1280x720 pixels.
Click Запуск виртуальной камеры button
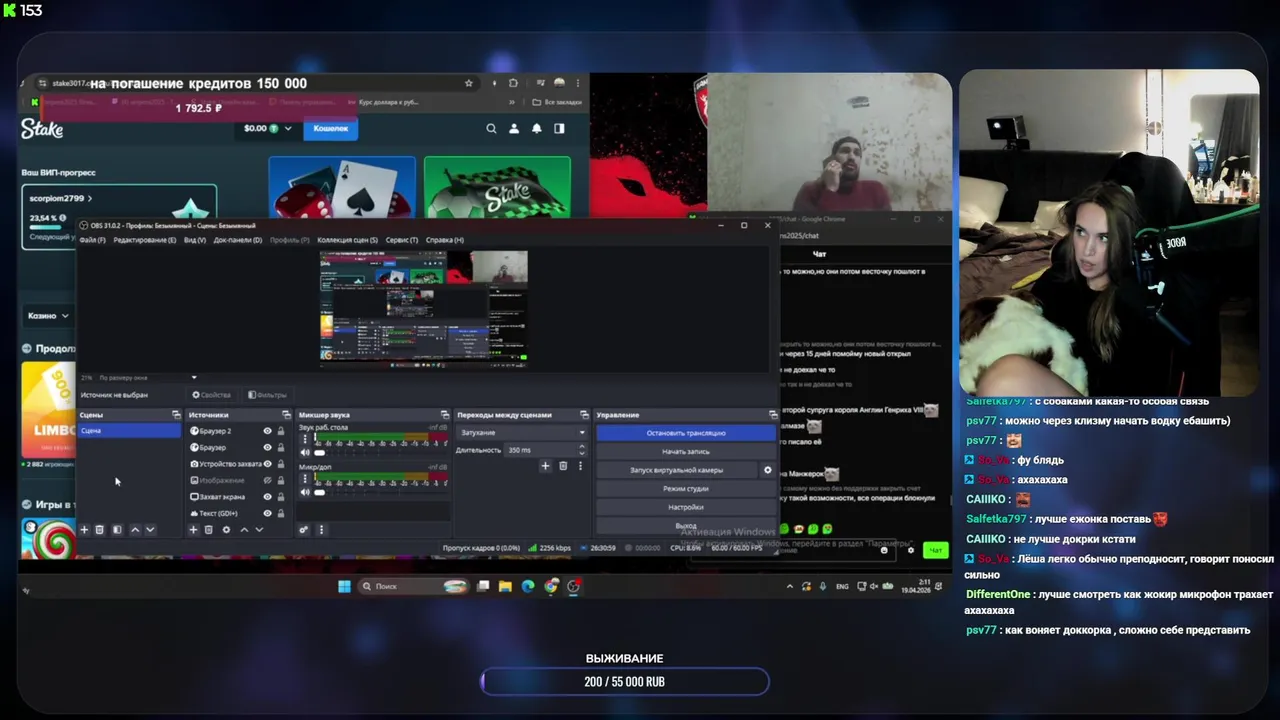(677, 470)
